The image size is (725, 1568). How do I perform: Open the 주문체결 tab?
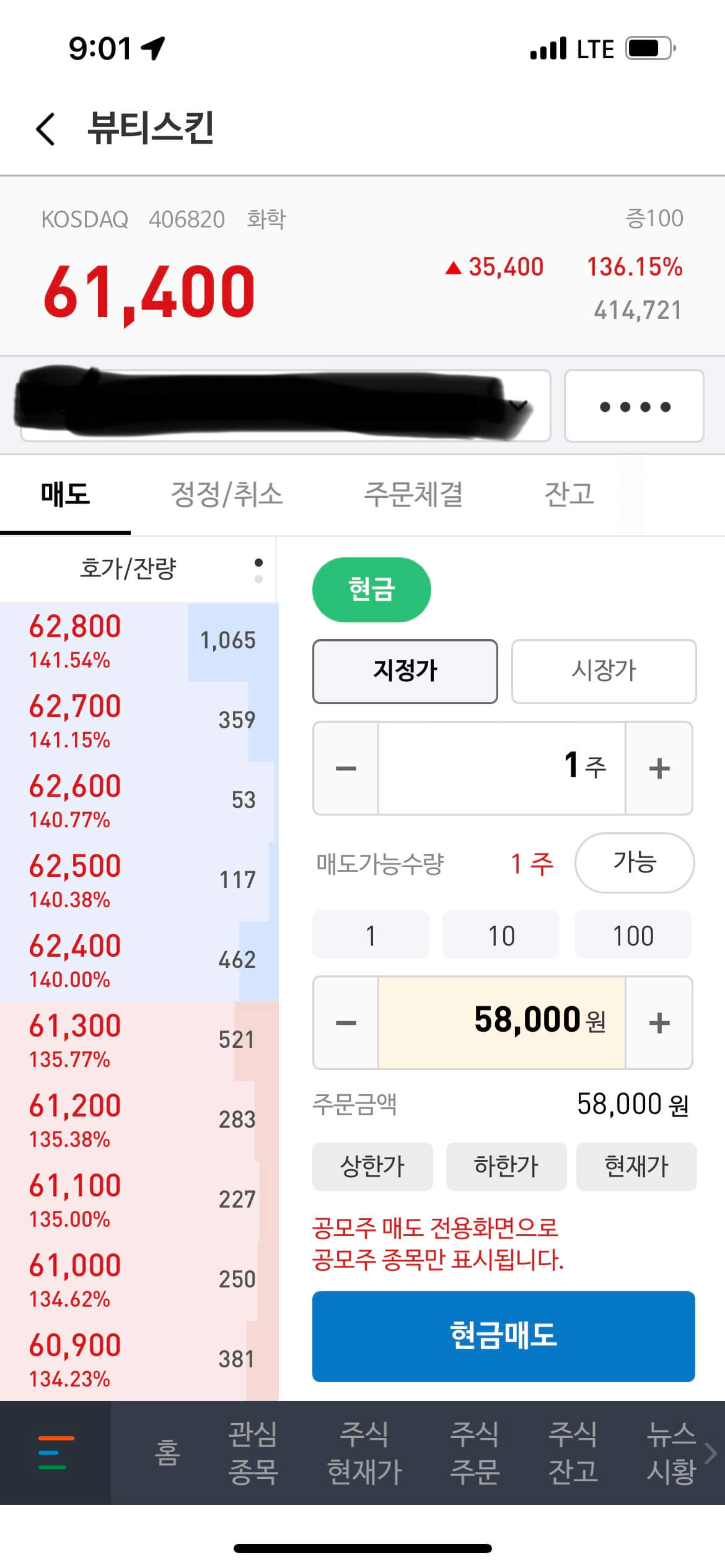(x=413, y=494)
